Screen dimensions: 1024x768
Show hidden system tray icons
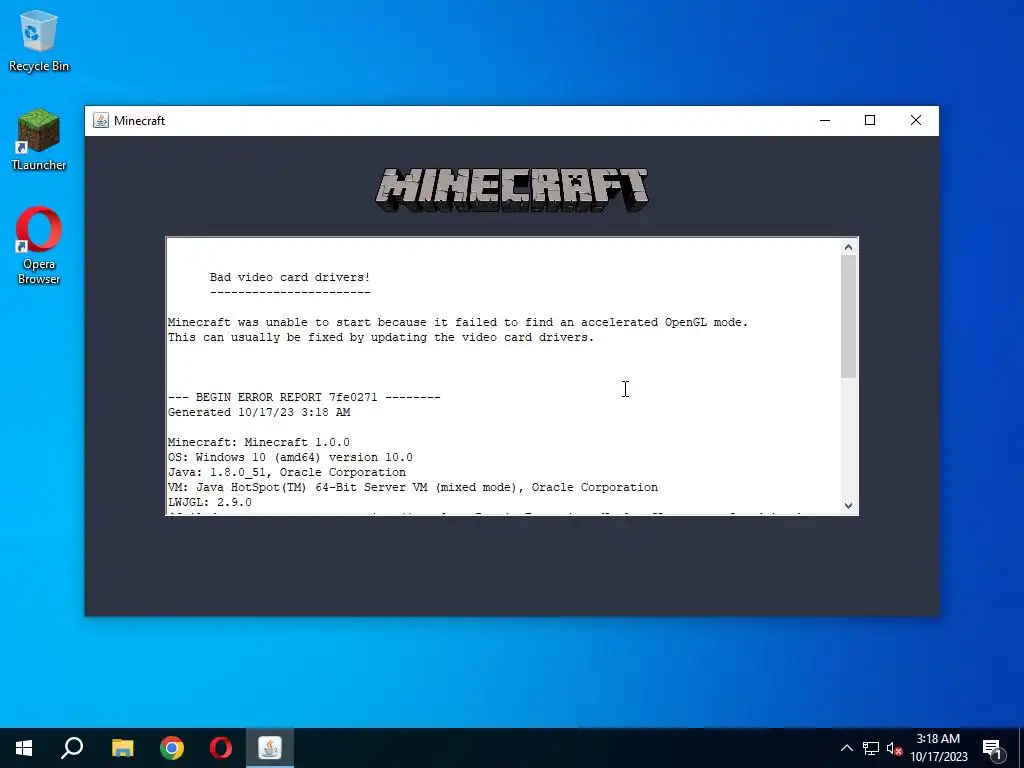click(x=846, y=748)
